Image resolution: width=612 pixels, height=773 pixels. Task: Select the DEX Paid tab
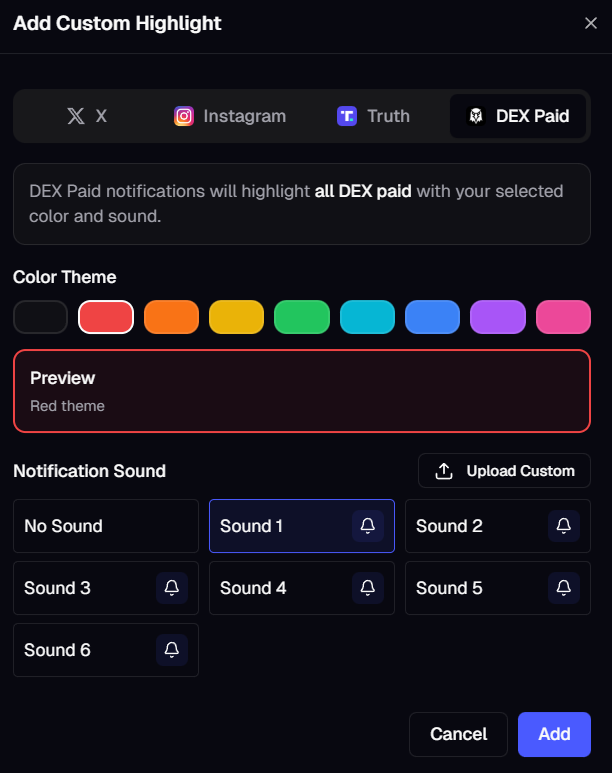[518, 116]
